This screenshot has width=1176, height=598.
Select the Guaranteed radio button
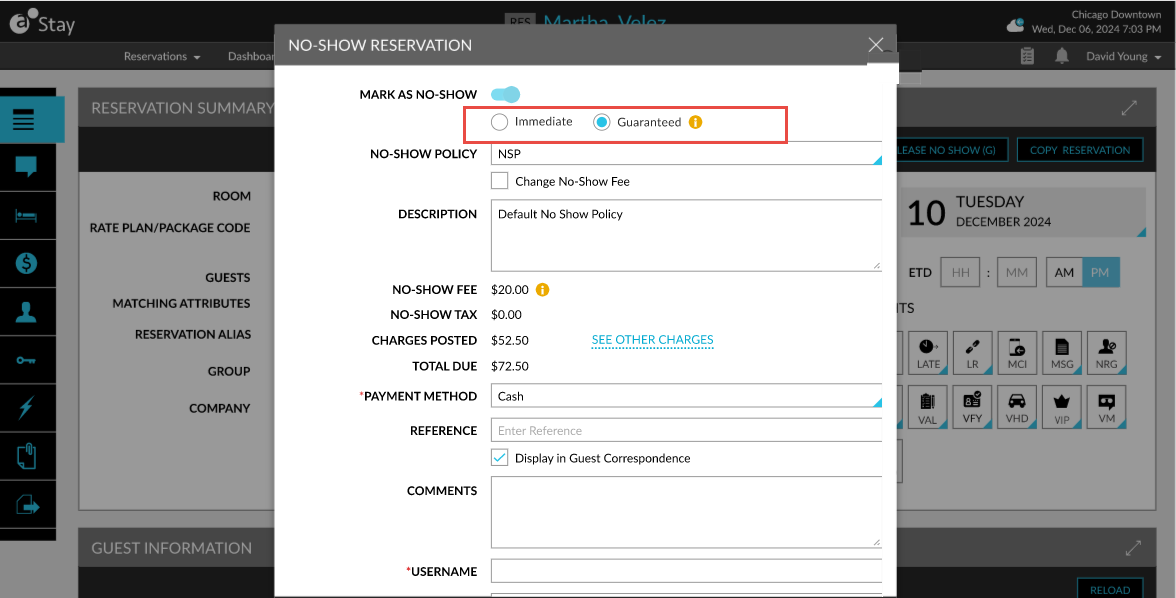pos(602,122)
